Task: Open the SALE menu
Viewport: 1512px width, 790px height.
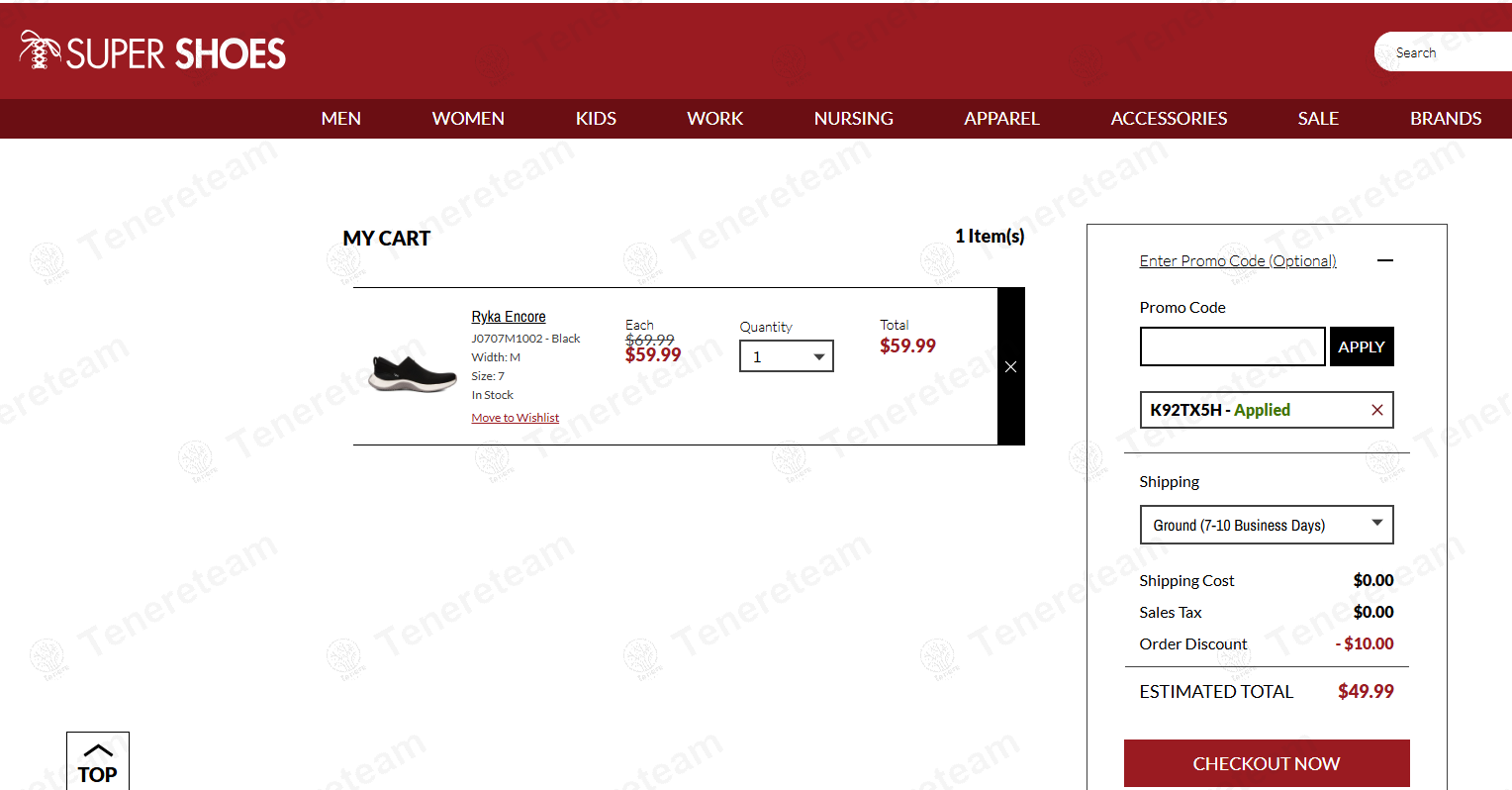Action: [x=1318, y=118]
